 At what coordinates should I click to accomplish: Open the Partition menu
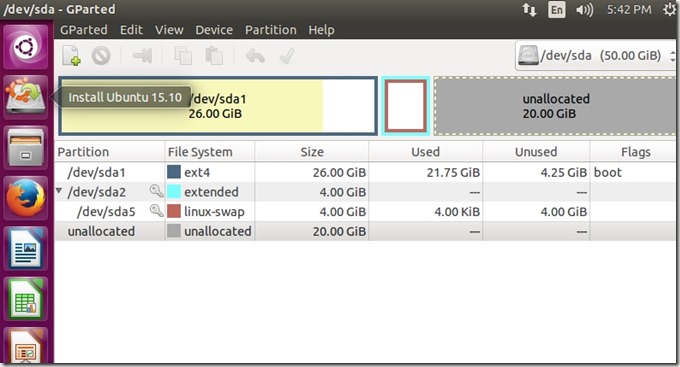click(x=271, y=30)
